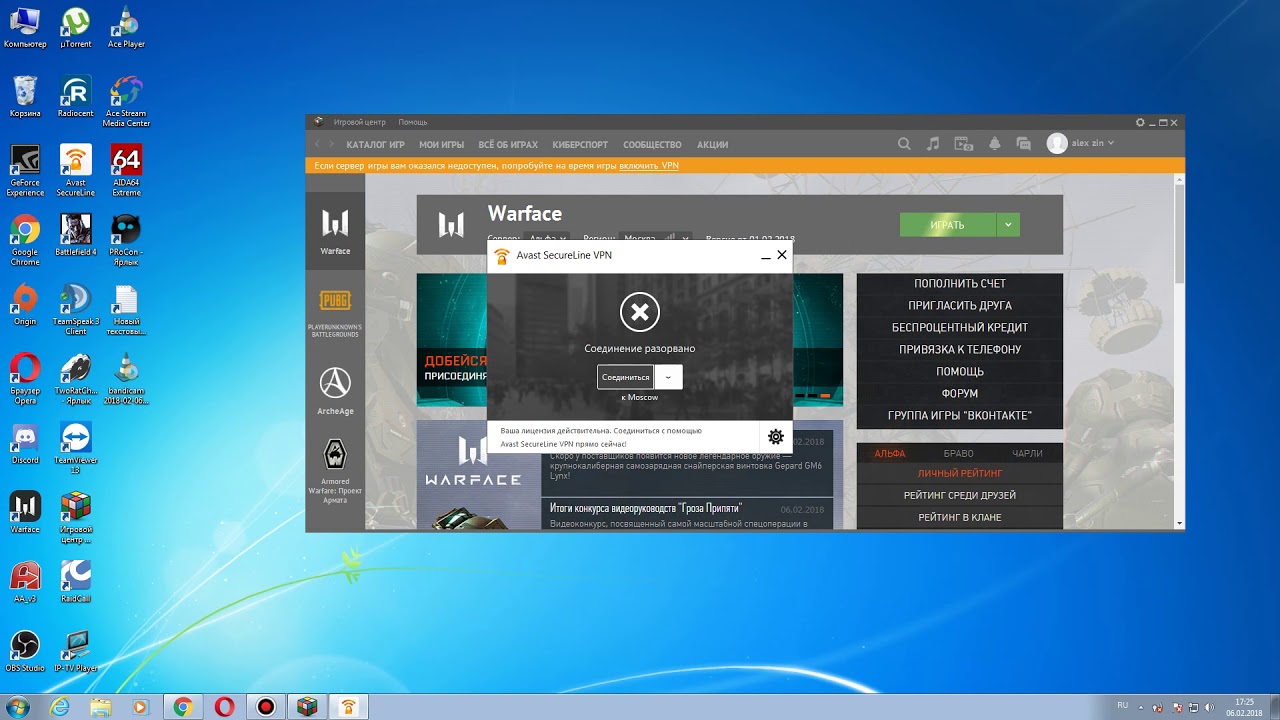1280x720 pixels.
Task: Open Game Center settings gear in title bar
Action: 1140,122
